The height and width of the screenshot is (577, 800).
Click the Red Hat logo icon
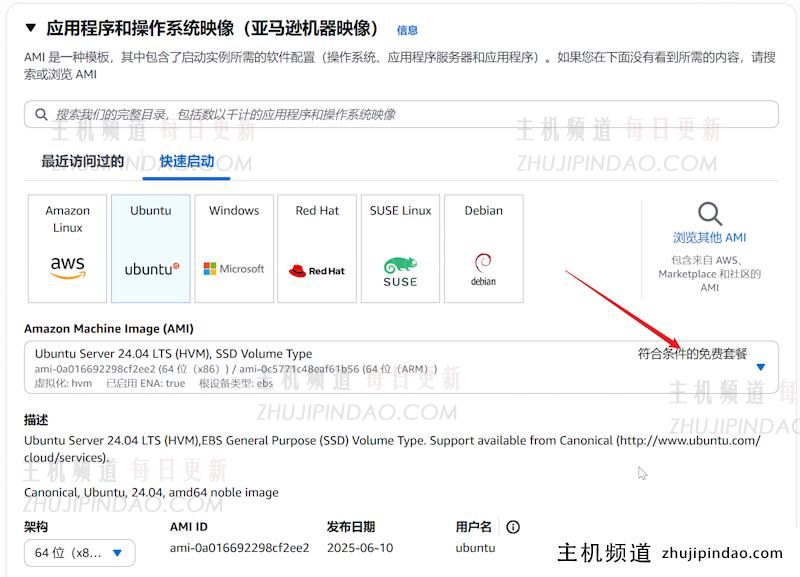317,271
